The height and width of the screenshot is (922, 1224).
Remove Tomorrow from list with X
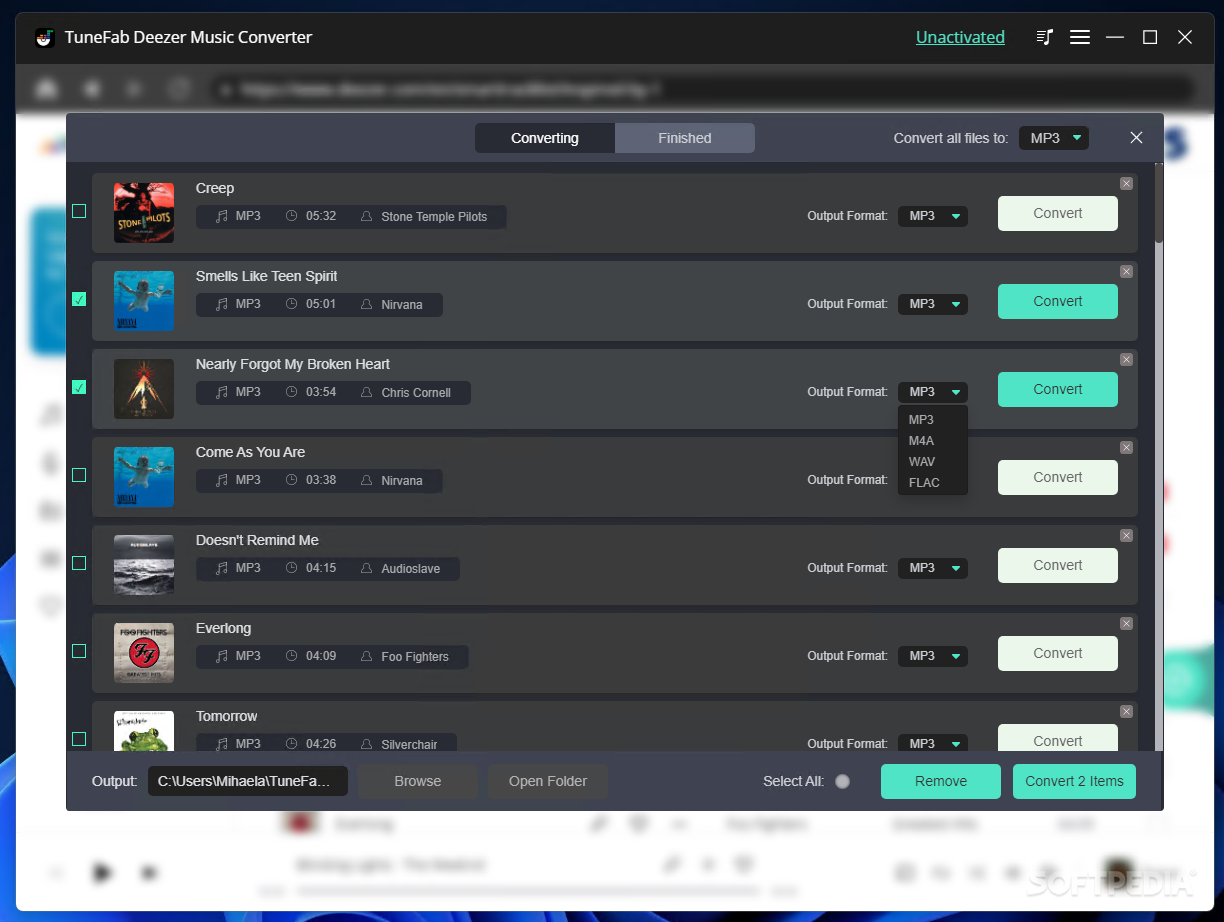(x=1126, y=711)
